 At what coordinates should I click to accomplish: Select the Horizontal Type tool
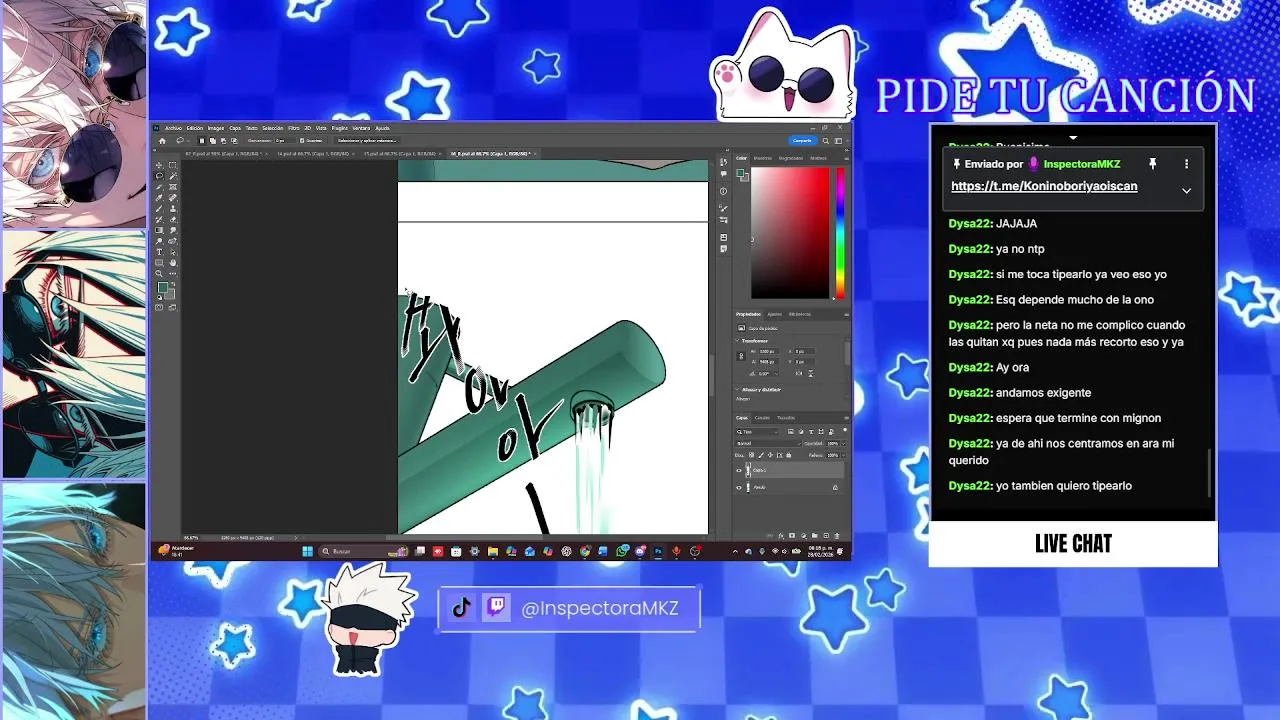point(159,252)
